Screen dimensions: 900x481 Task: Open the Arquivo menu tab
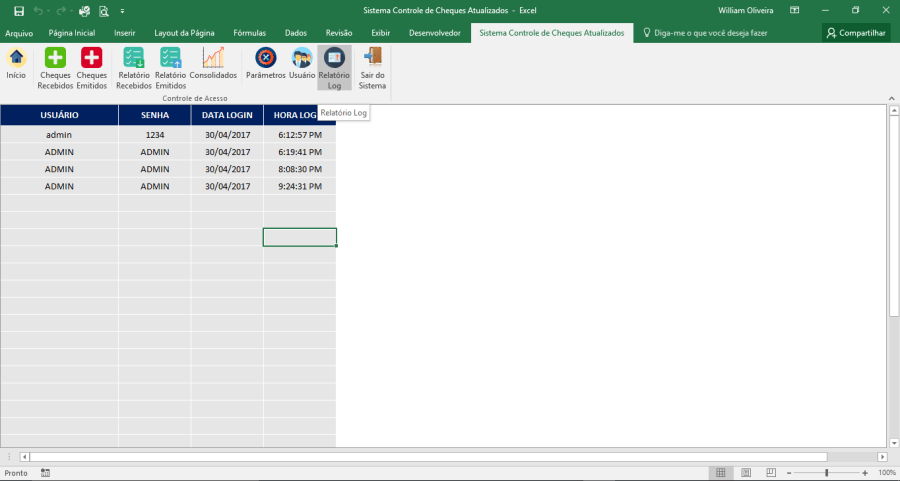pyautogui.click(x=19, y=33)
